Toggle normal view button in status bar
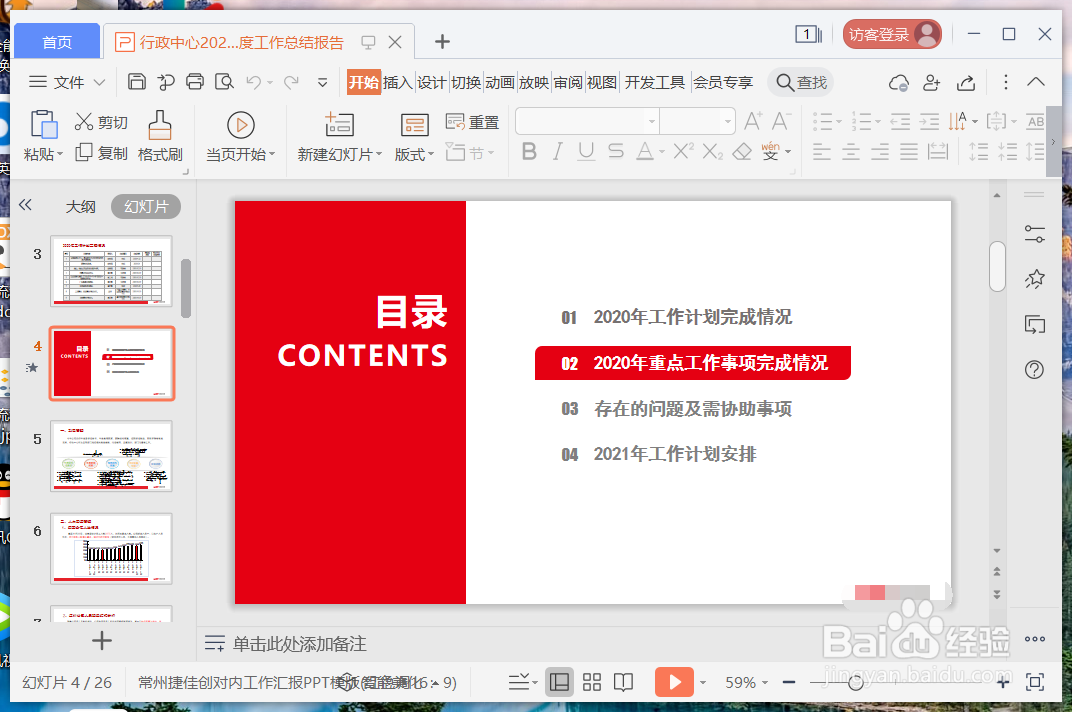Viewport: 1072px width, 712px height. [559, 682]
